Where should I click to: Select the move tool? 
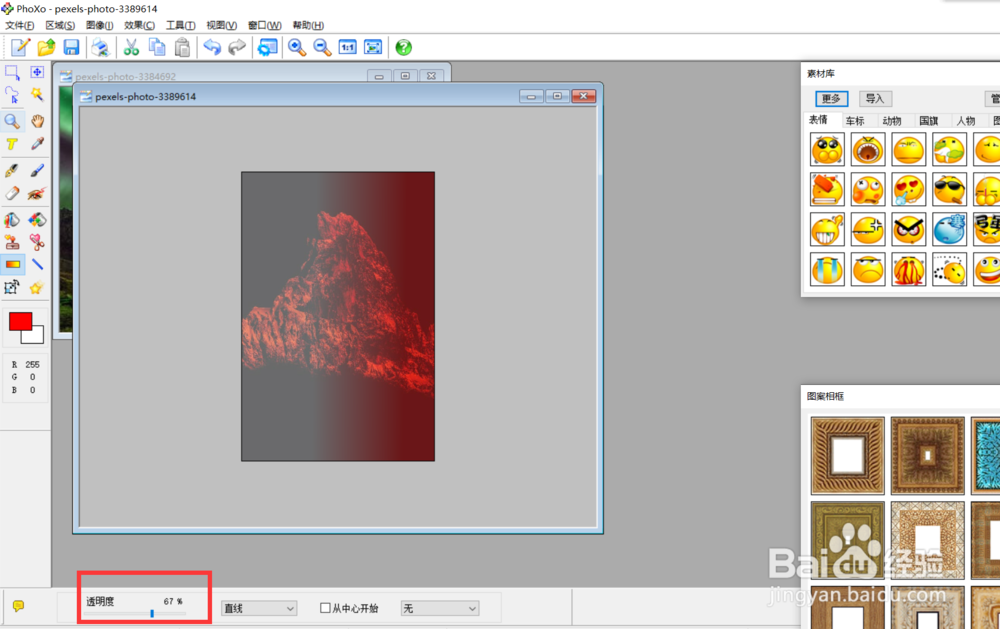pos(37,72)
